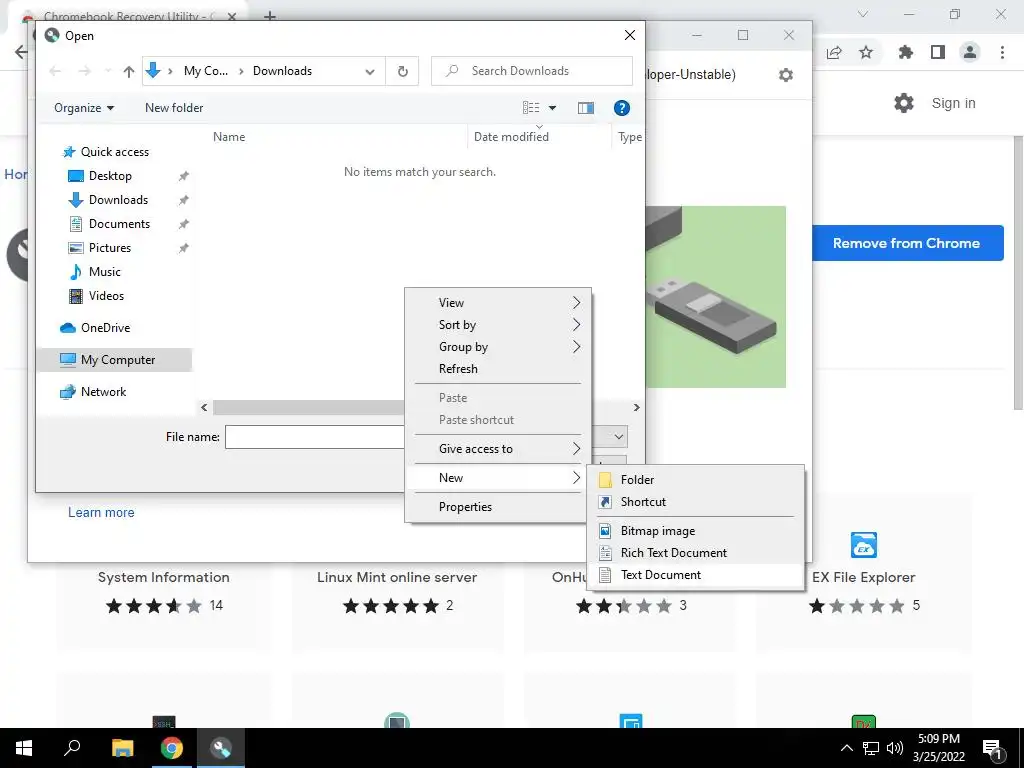
Task: Create a new Bitmap image
Action: pos(696,531)
